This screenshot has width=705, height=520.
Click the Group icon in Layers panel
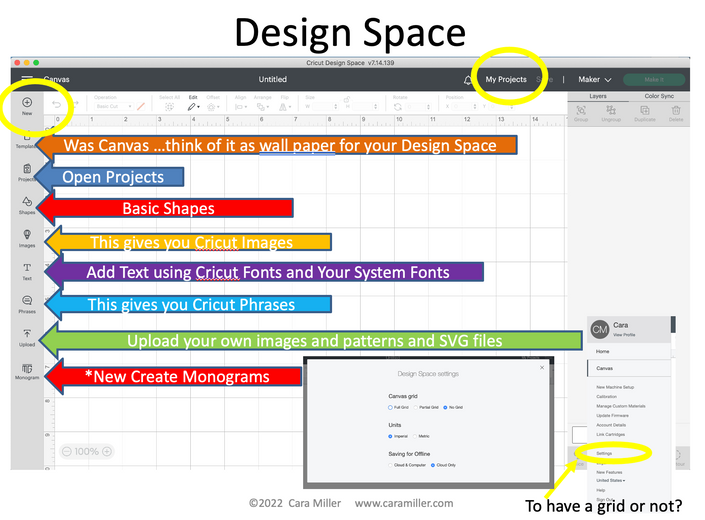[581, 110]
